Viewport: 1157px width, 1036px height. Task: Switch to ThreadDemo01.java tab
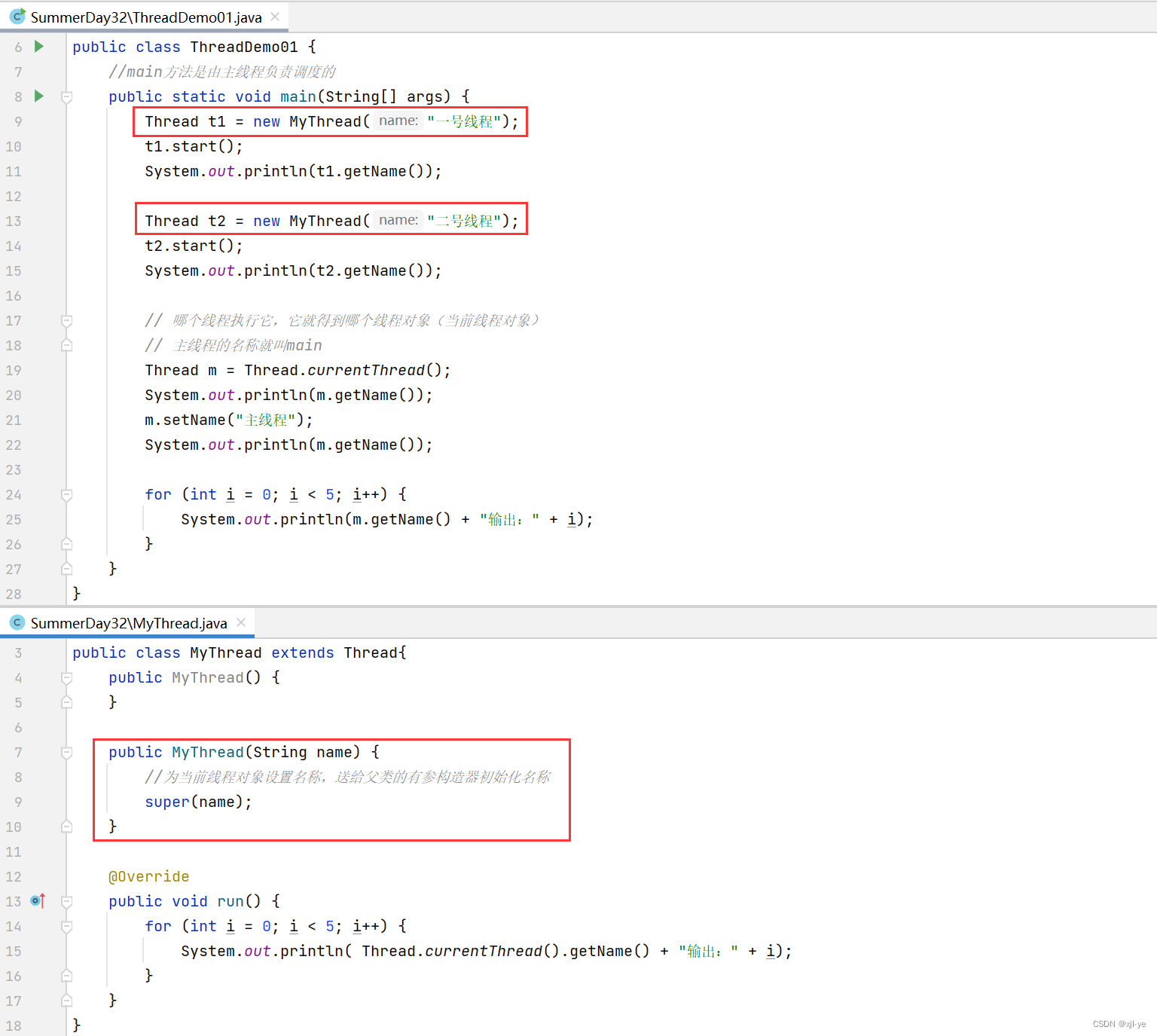(x=146, y=17)
